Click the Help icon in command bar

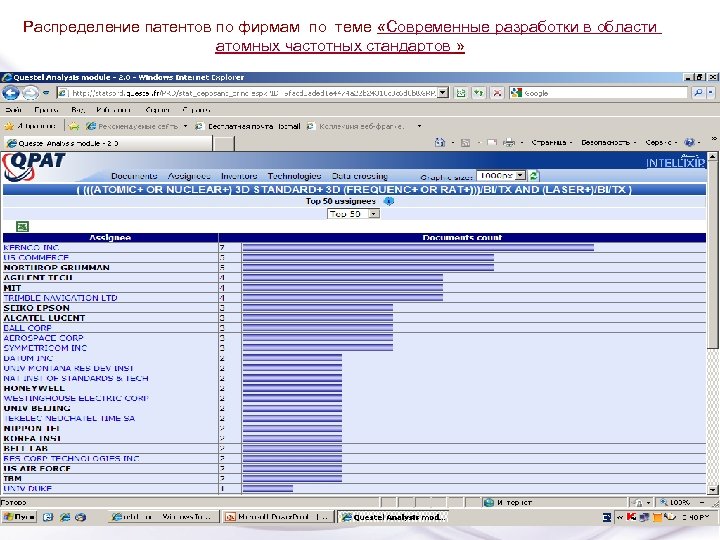point(689,143)
